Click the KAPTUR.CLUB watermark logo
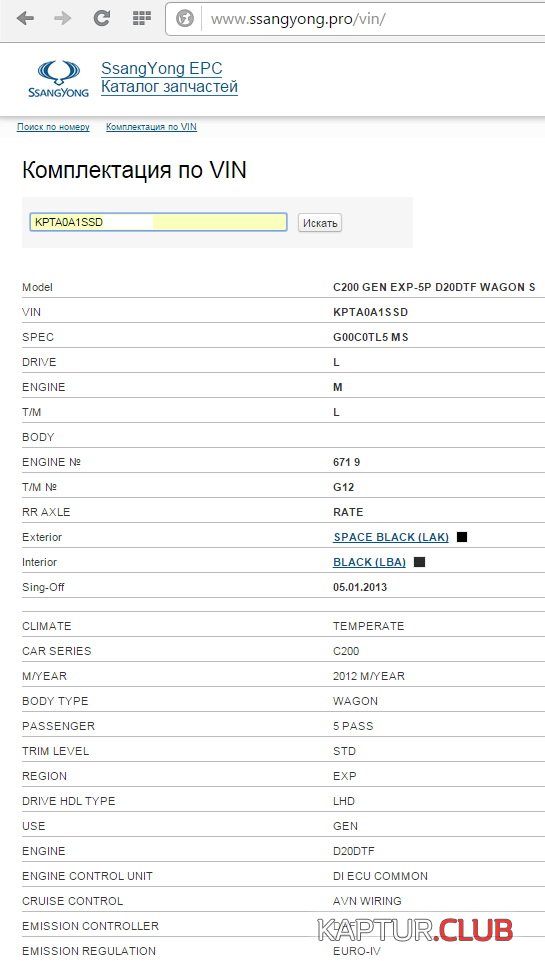Image resolution: width=545 pixels, height=961 pixels. click(x=416, y=930)
